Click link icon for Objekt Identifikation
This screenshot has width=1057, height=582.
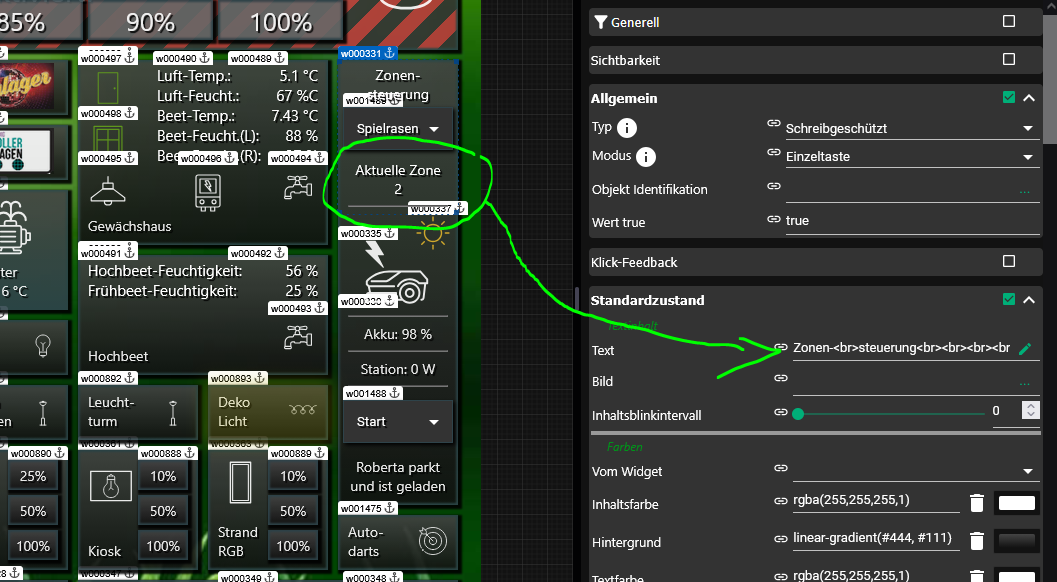(774, 185)
